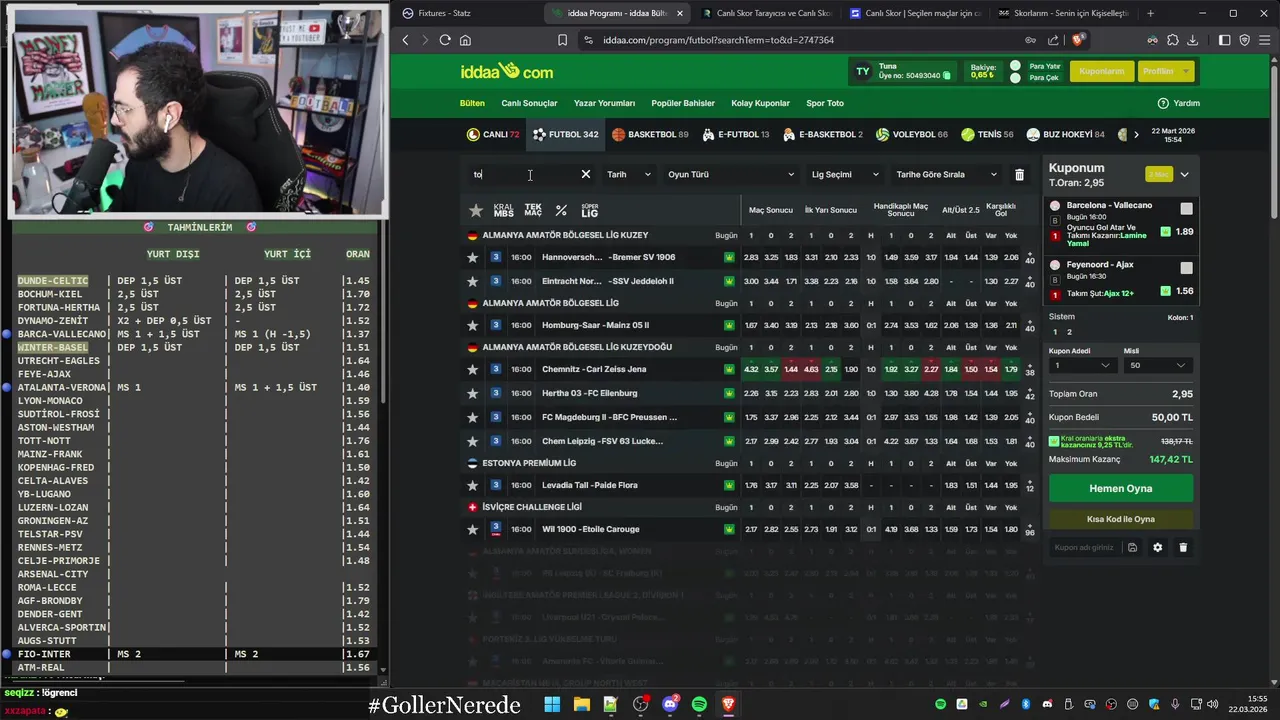Open the Kuponlarım button
Viewport: 1280px width, 720px height.
click(x=1101, y=72)
